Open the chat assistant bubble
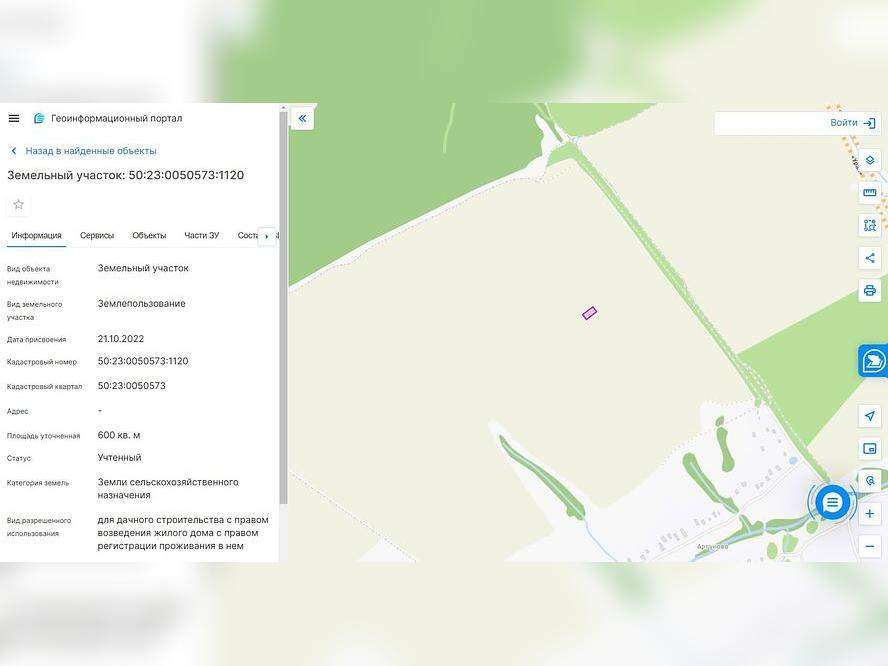The height and width of the screenshot is (666, 888). [x=832, y=502]
